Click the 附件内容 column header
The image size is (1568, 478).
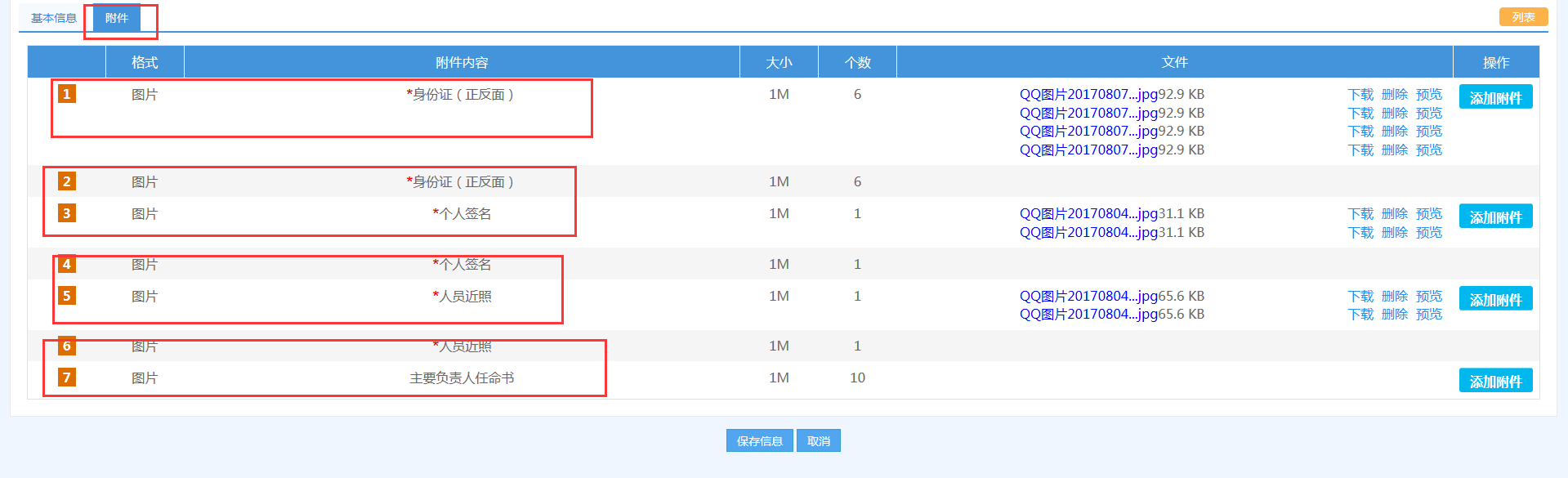pos(462,63)
